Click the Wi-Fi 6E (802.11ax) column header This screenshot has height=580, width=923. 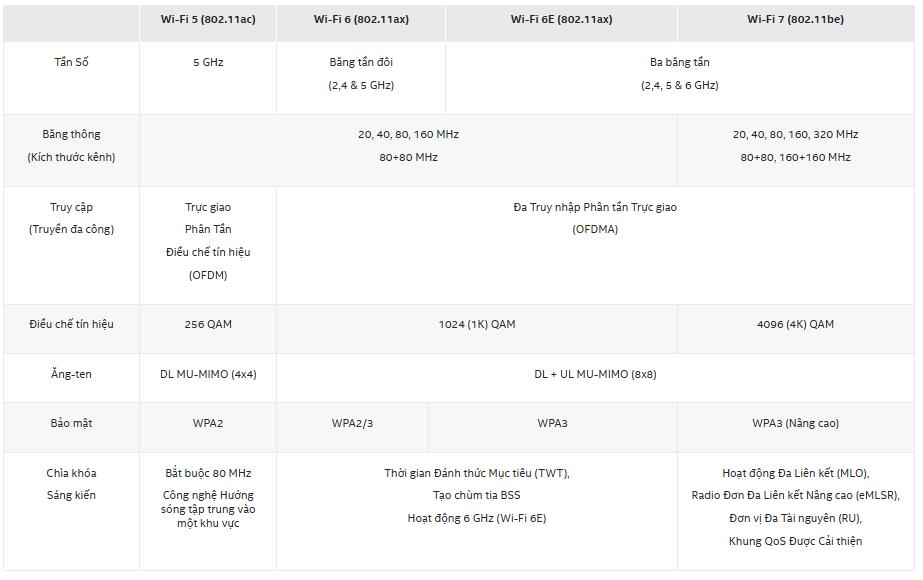[561, 20]
